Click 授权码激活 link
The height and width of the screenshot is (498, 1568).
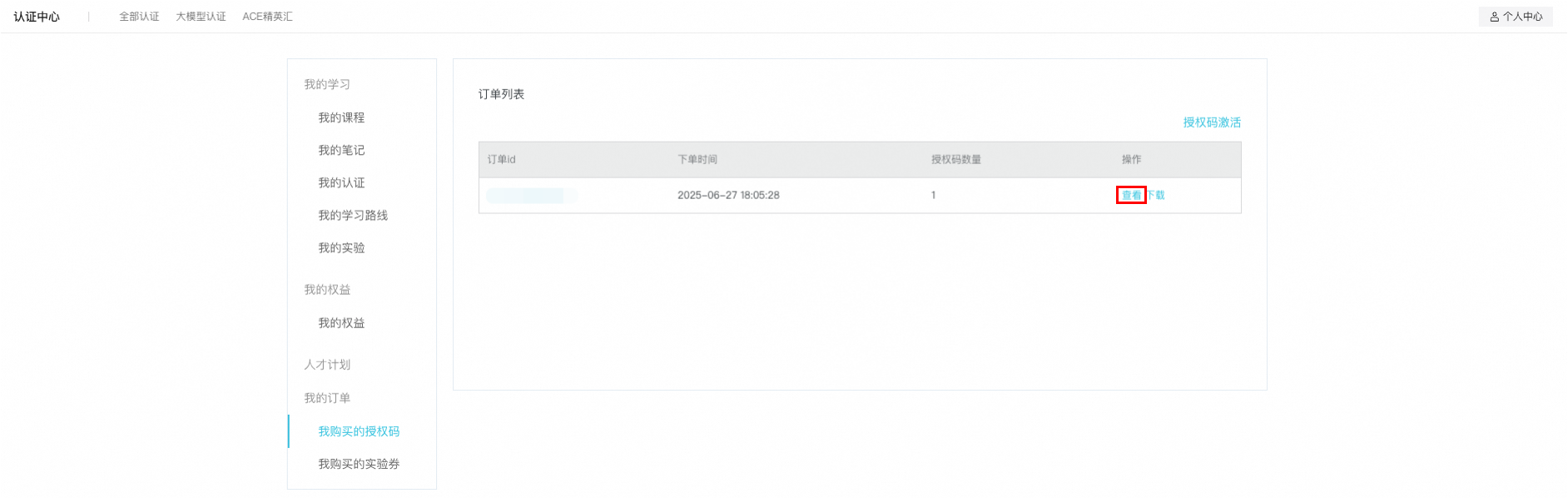tap(1212, 122)
